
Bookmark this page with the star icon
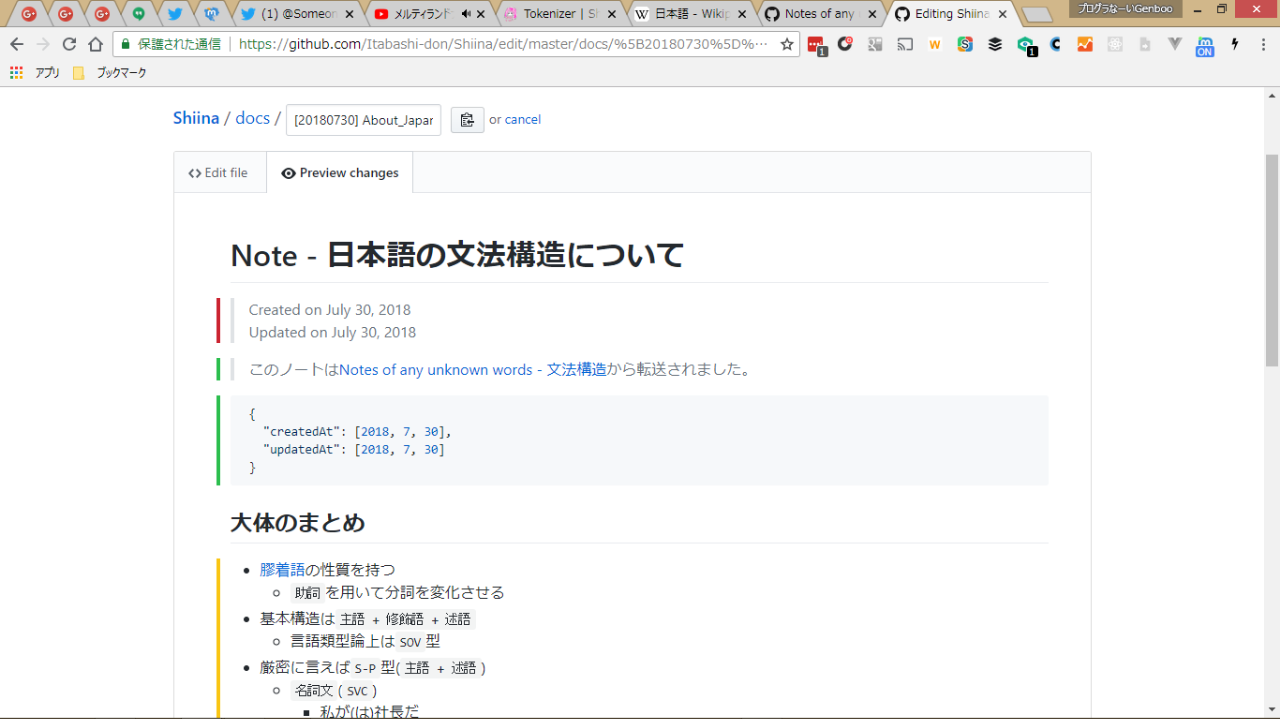click(787, 45)
